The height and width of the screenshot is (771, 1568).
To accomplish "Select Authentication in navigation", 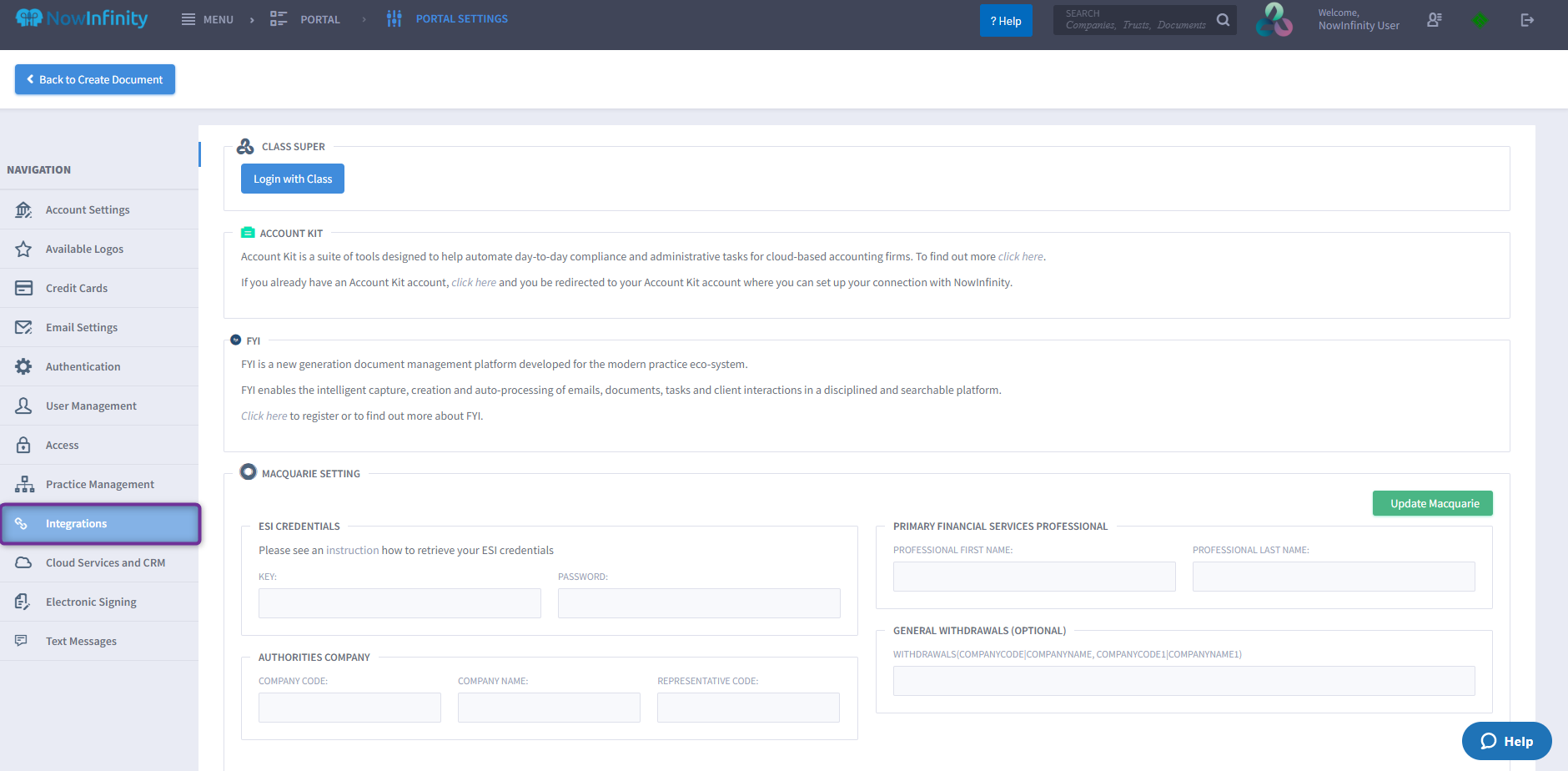I will coord(99,366).
